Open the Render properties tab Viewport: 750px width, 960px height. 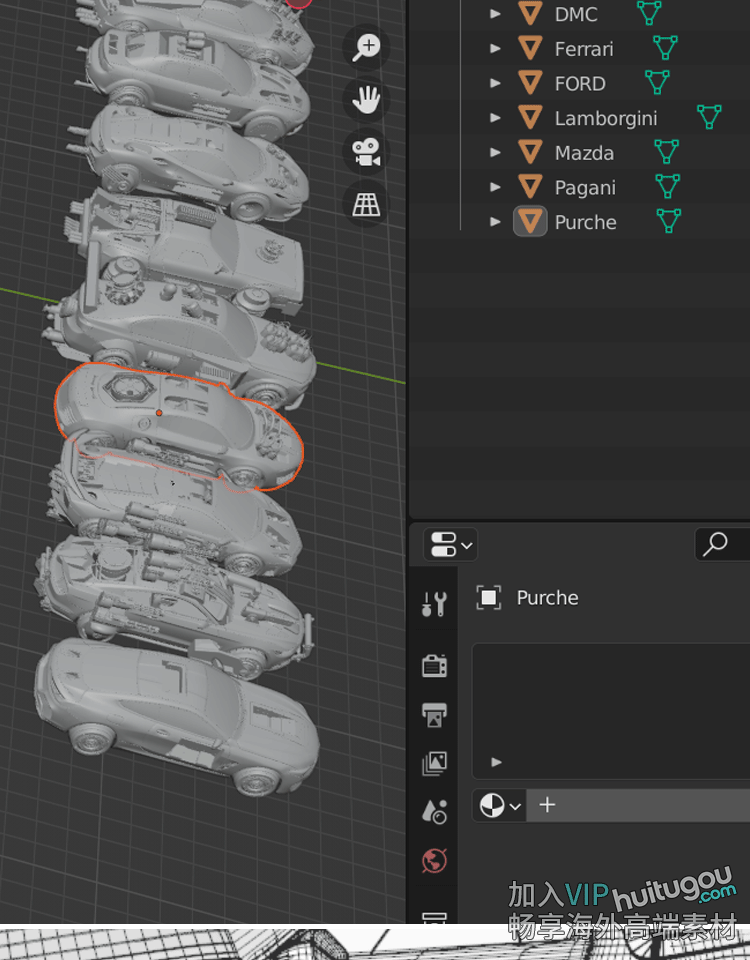[x=434, y=665]
